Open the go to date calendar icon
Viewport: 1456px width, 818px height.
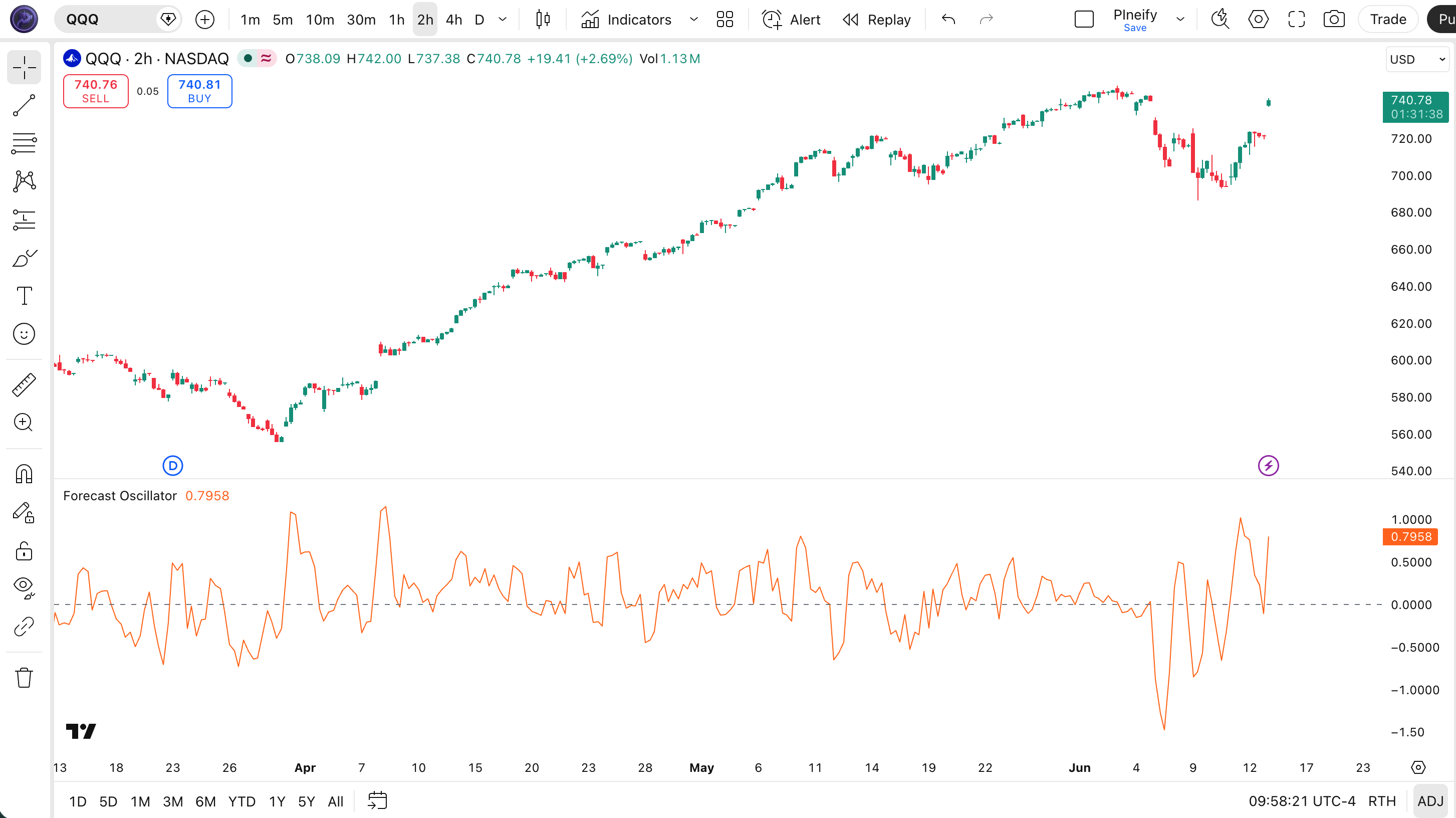click(378, 801)
